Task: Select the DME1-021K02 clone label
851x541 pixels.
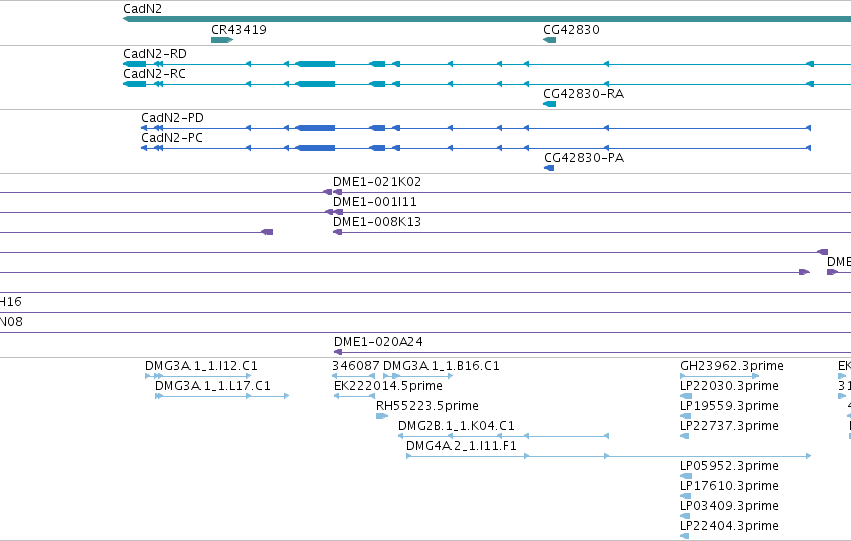Action: click(377, 182)
